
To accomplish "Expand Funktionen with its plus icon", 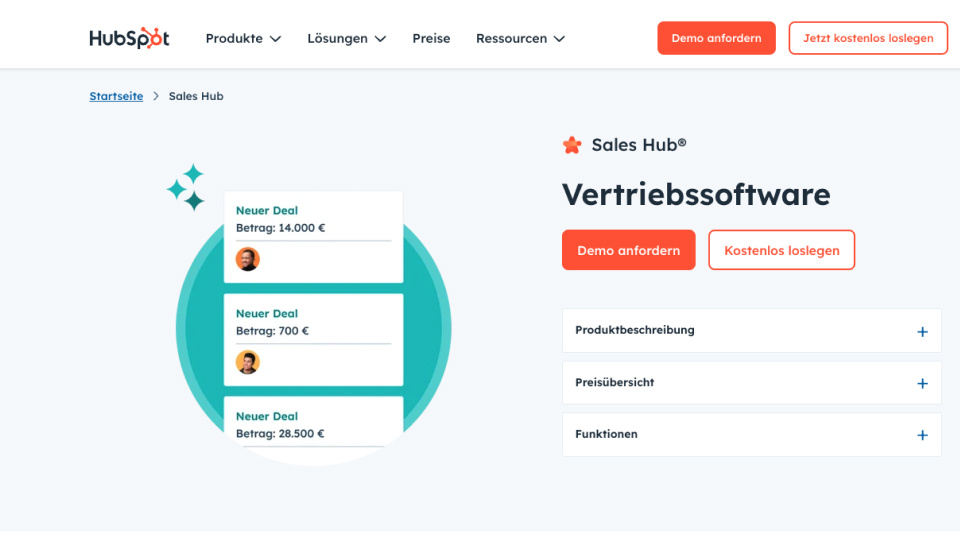I will (x=922, y=435).
